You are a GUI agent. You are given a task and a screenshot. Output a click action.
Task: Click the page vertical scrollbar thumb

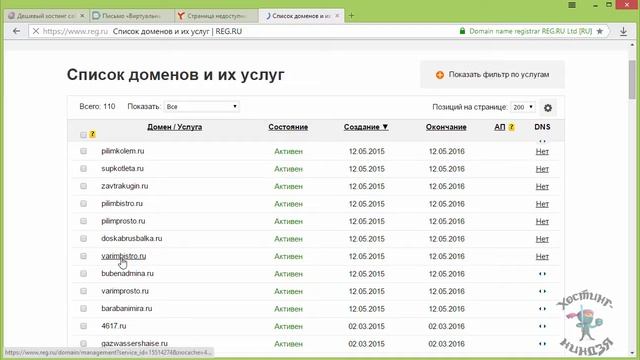pyautogui.click(x=632, y=80)
